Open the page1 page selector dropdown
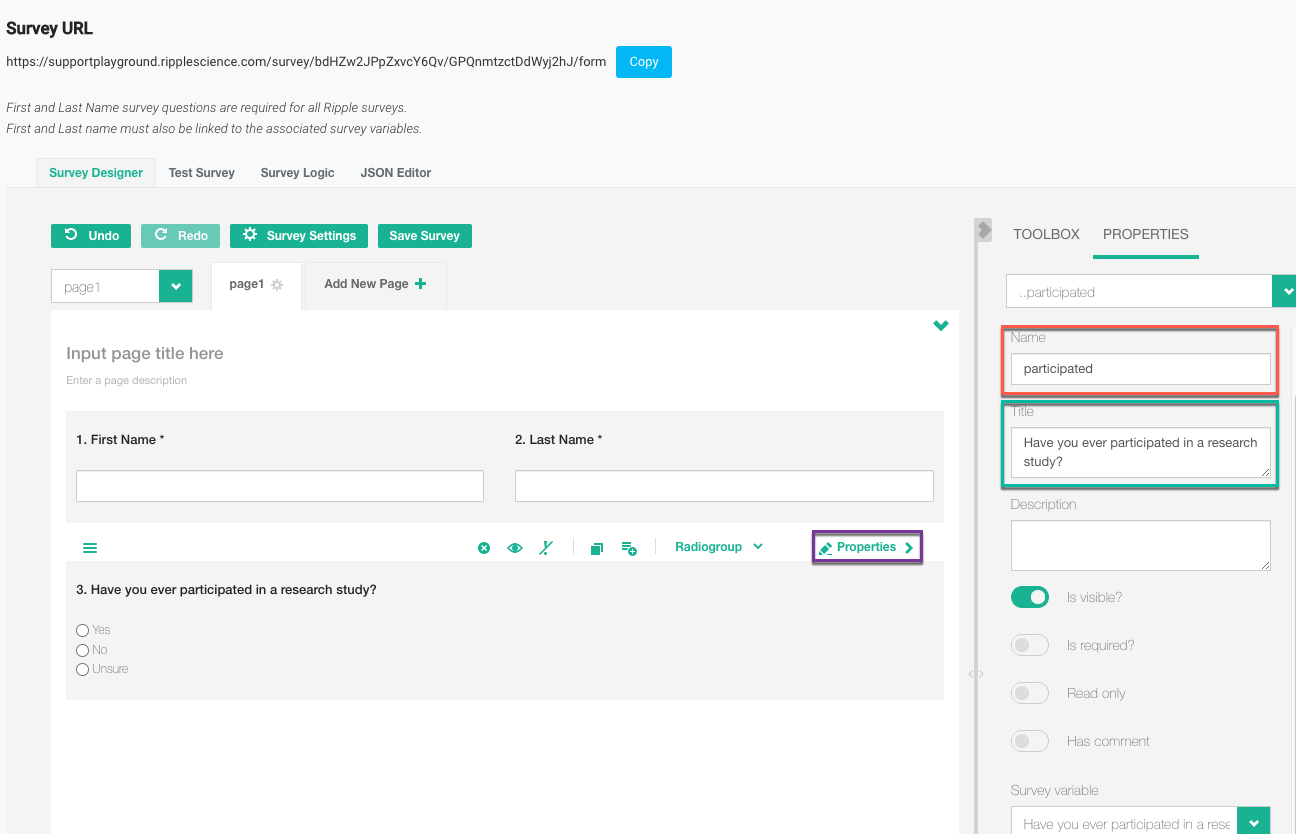 click(x=175, y=287)
